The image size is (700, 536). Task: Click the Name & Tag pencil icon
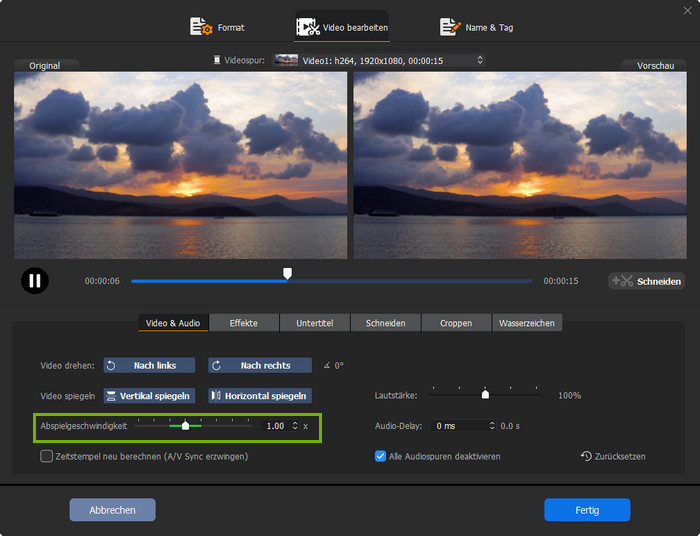450,27
